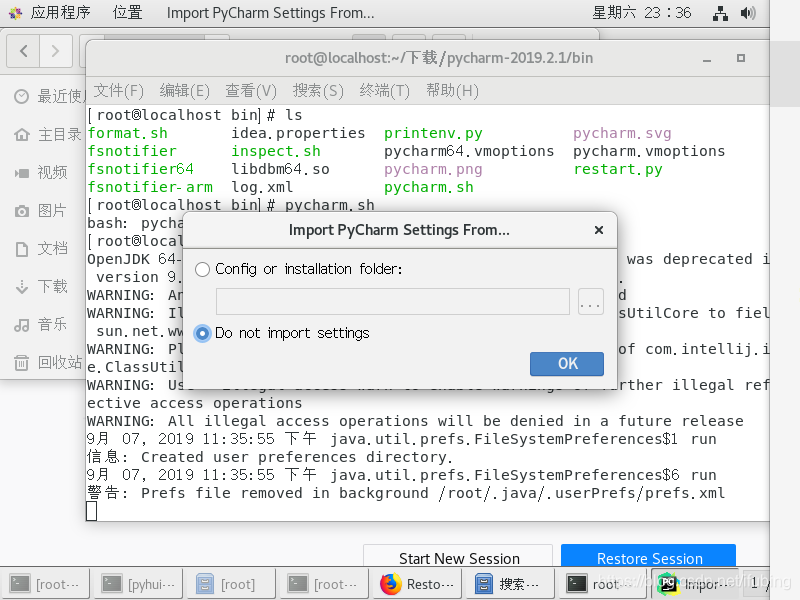Open the 文件(F) menu in terminal
This screenshot has height=600, width=800.
point(118,91)
